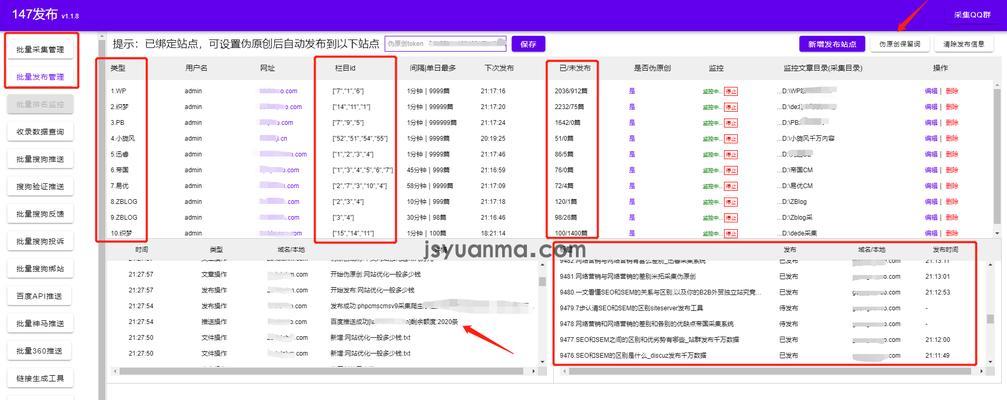
Task: Click the 清除发布信息 button
Action: coord(964,44)
